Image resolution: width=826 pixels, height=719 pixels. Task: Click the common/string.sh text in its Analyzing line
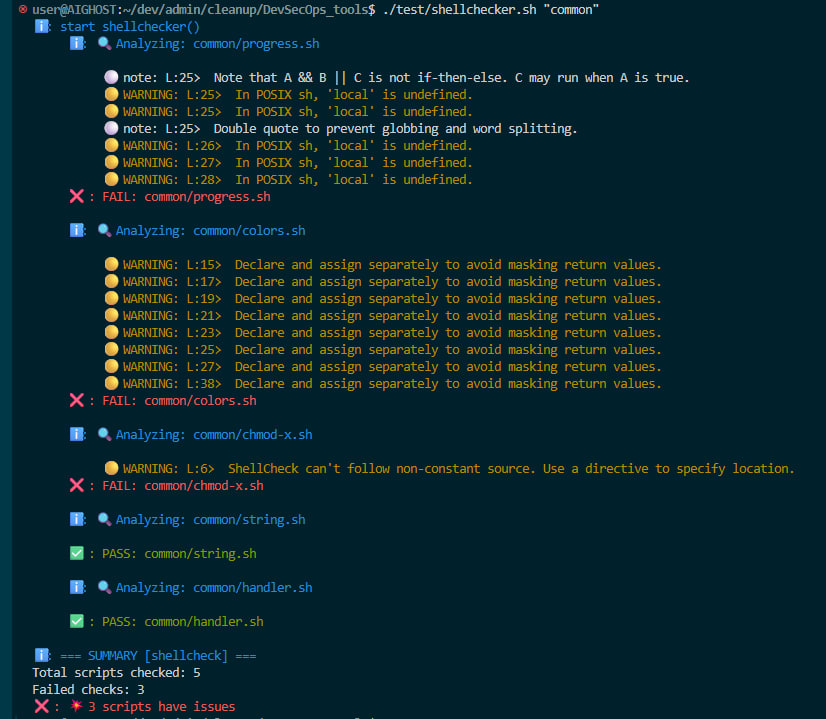(x=249, y=519)
